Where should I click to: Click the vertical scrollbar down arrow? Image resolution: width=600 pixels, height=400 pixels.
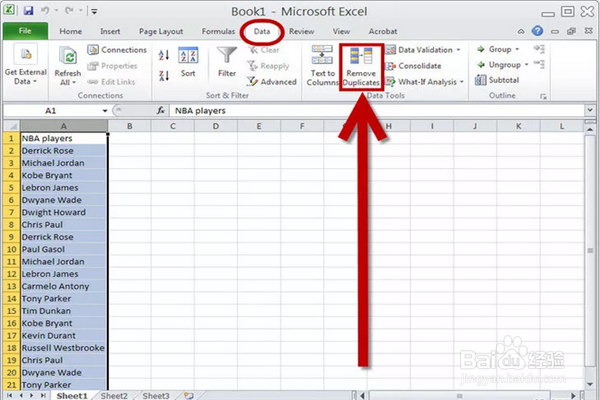[590, 384]
